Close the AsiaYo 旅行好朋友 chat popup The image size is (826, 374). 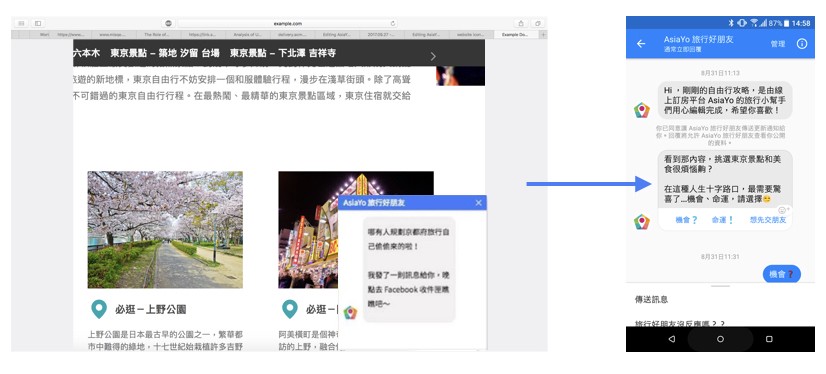pos(478,203)
